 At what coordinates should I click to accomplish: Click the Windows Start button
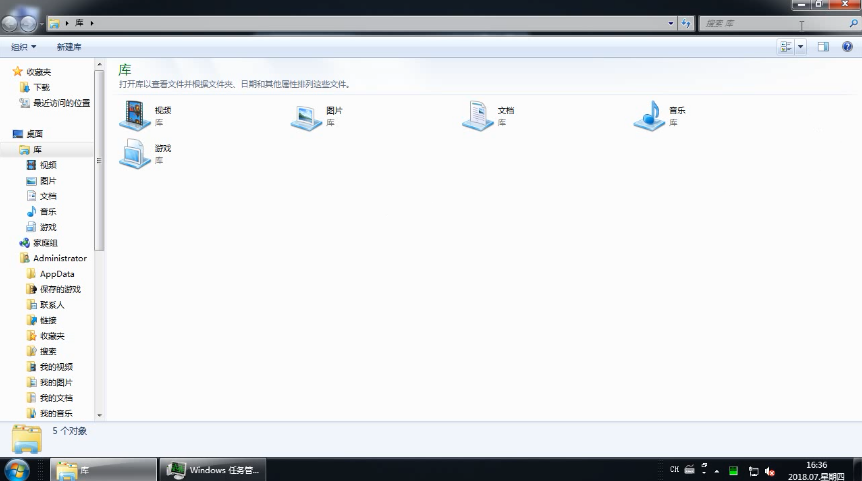coord(17,470)
